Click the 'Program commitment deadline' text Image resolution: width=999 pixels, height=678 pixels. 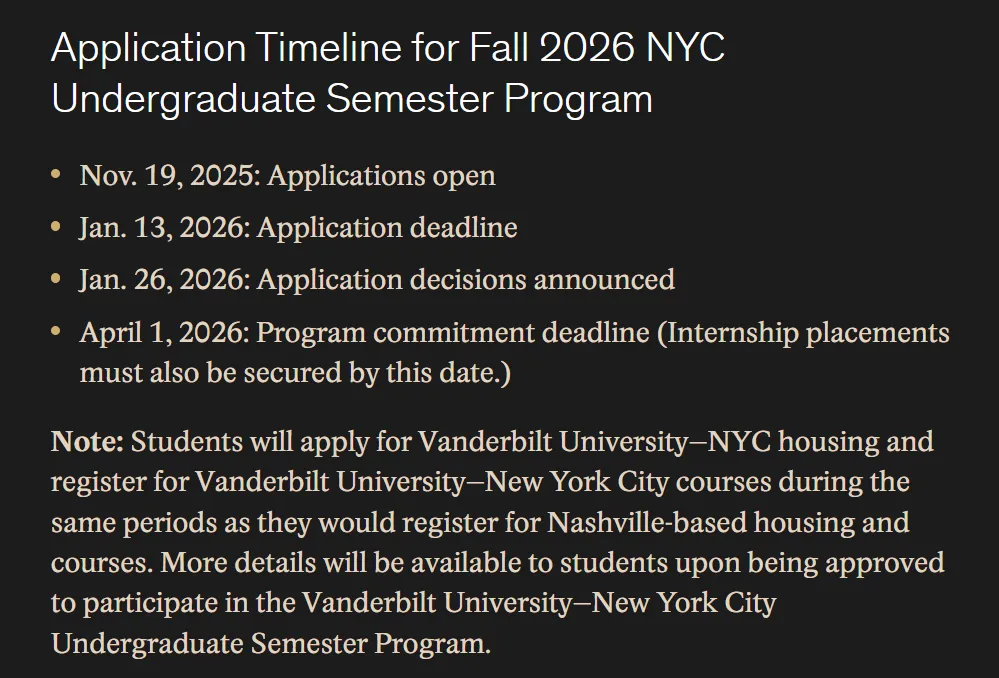point(453,331)
